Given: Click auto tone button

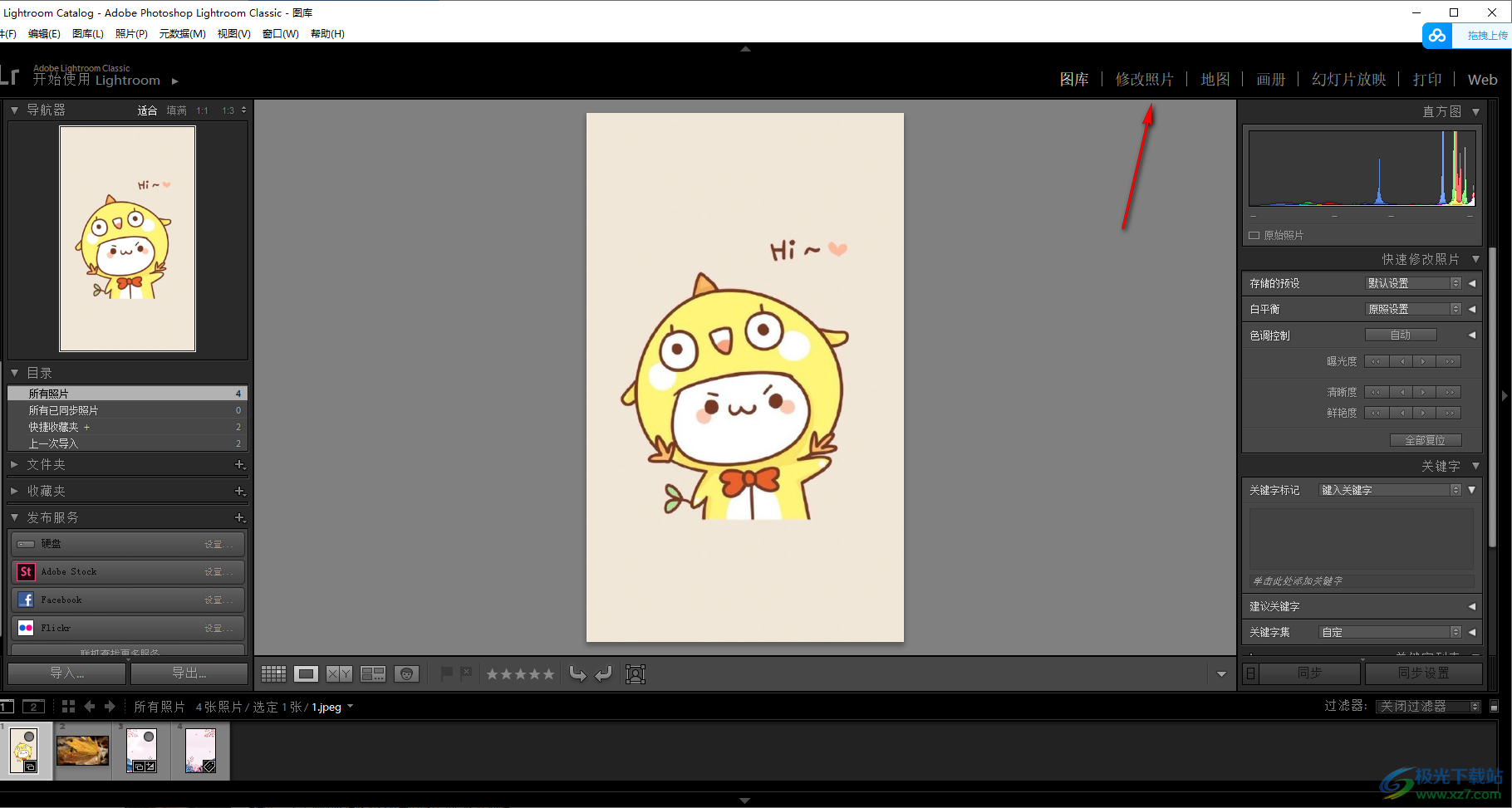Looking at the screenshot, I should [1401, 335].
